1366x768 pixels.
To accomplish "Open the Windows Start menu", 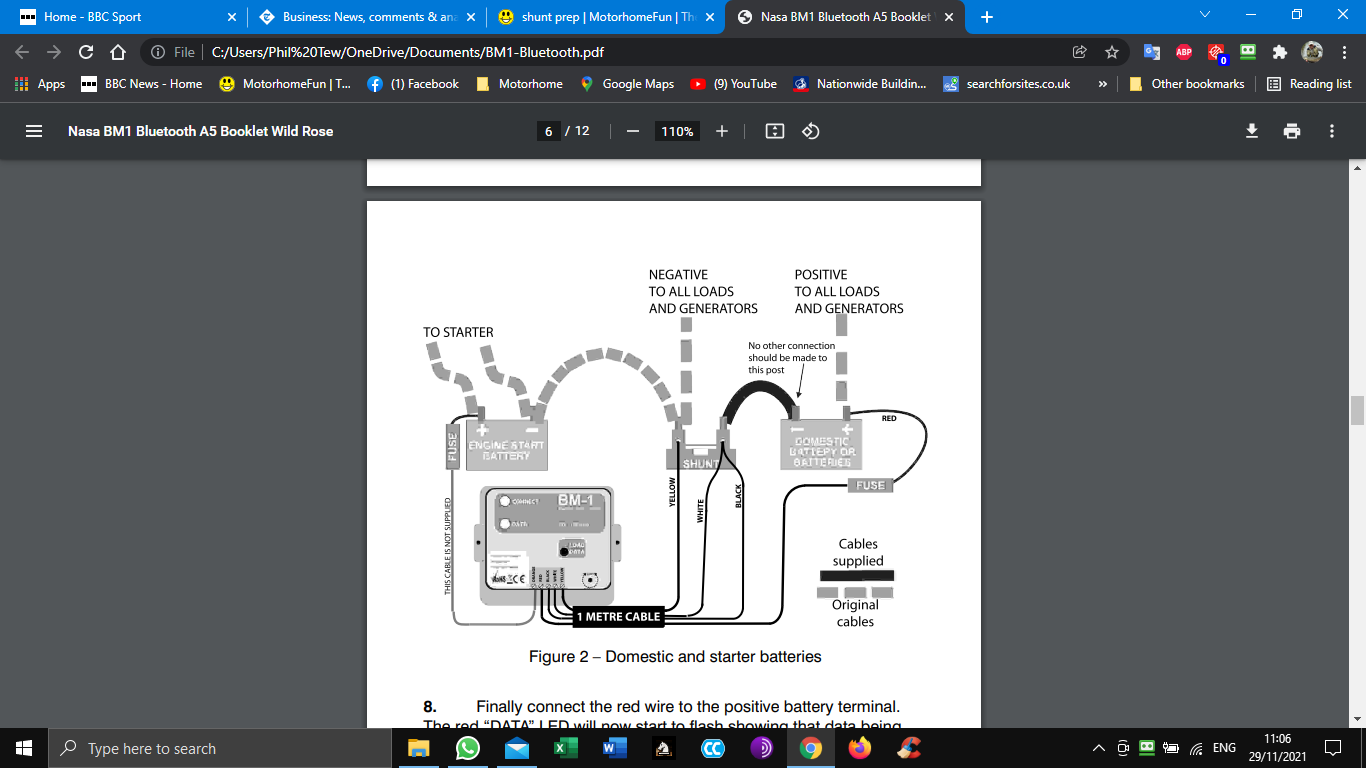I will click(x=24, y=748).
